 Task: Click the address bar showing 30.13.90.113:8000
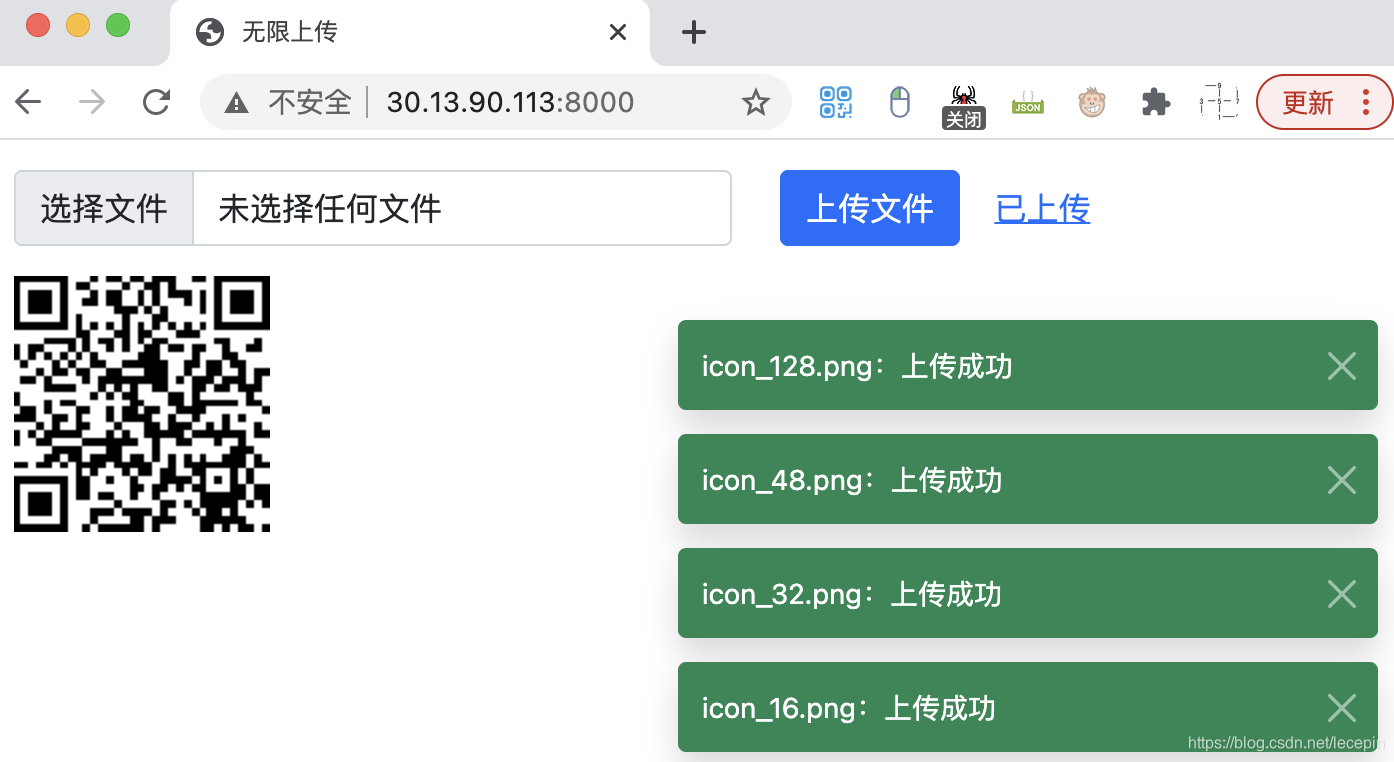pyautogui.click(x=496, y=102)
